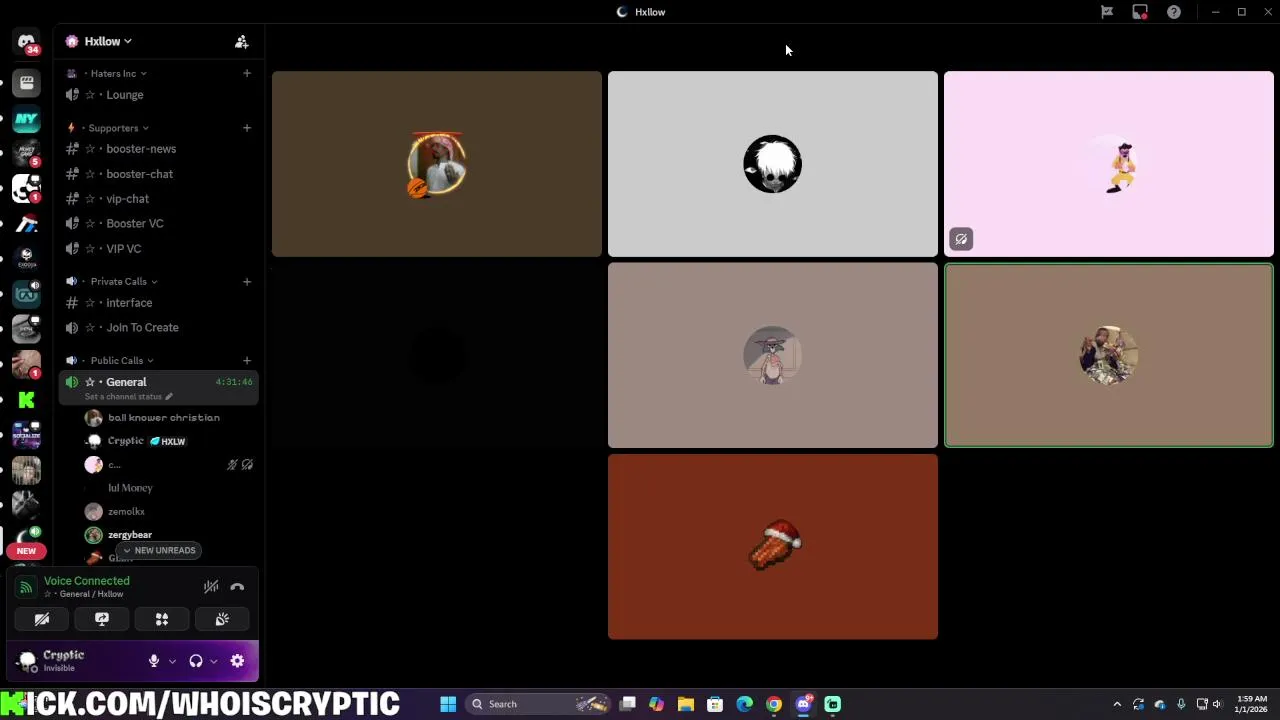Click the Discord taskbar icon
Viewport: 1280px width, 720px height.
803,704
